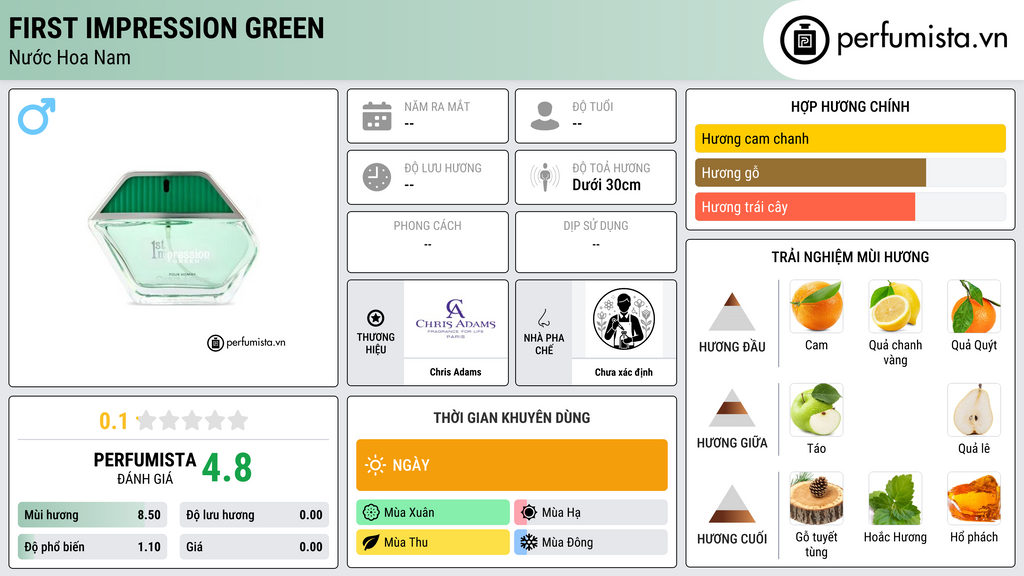Click the yellow Hương cam chanh bar
Screen dimensions: 1024x576
(850, 138)
